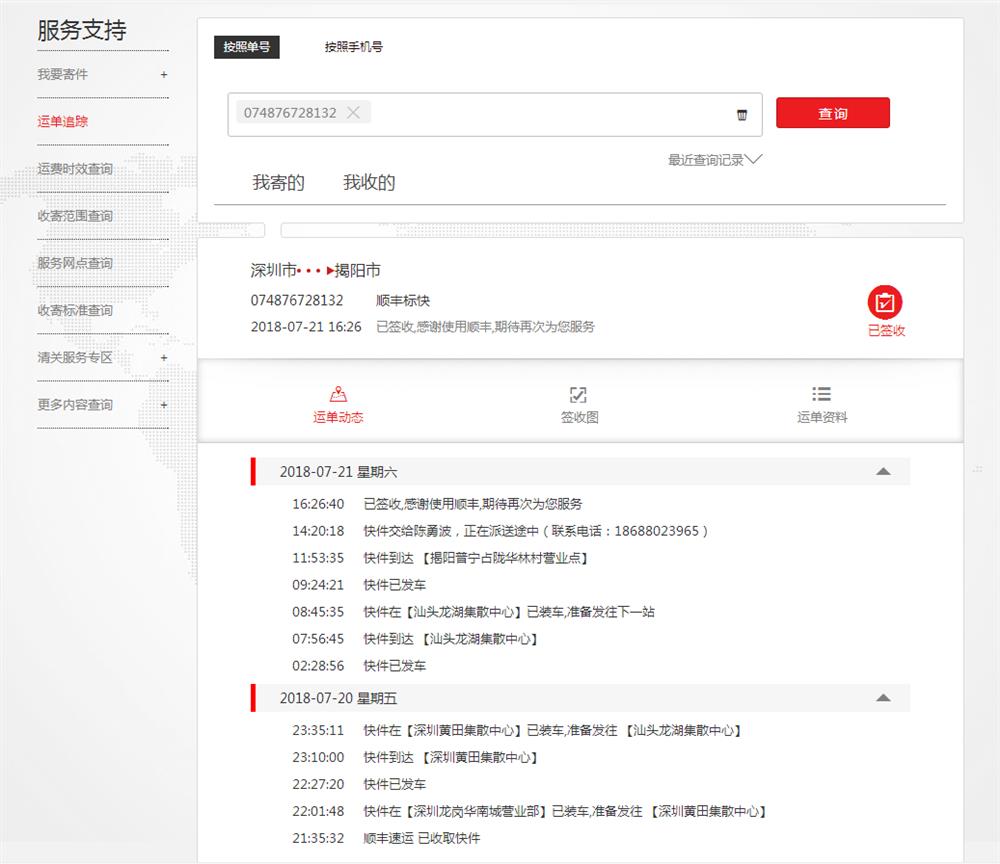This screenshot has height=864, width=1000.
Task: Select 我收的 tab
Action: pyautogui.click(x=369, y=182)
